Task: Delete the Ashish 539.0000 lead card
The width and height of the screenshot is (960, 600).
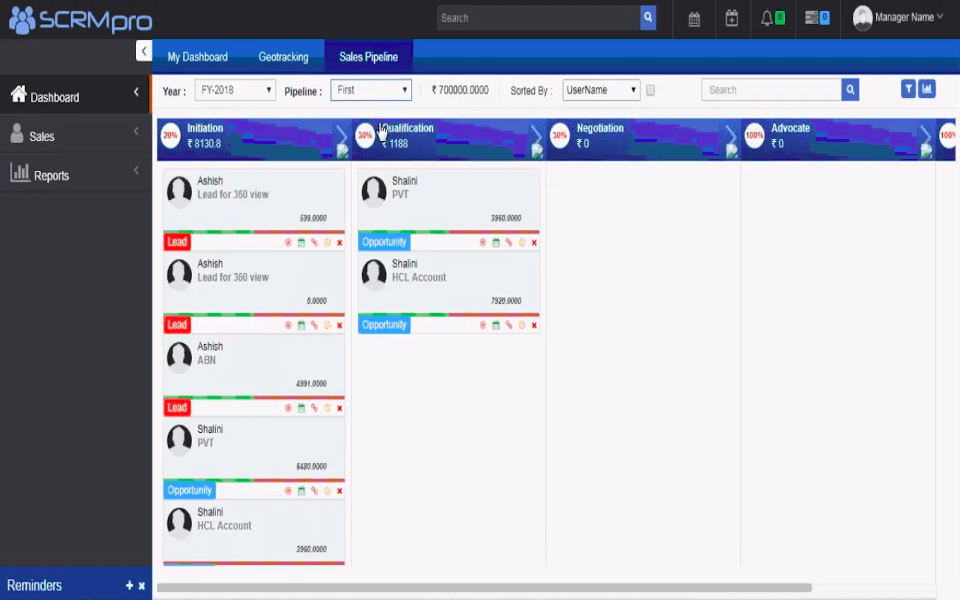Action: (x=340, y=243)
